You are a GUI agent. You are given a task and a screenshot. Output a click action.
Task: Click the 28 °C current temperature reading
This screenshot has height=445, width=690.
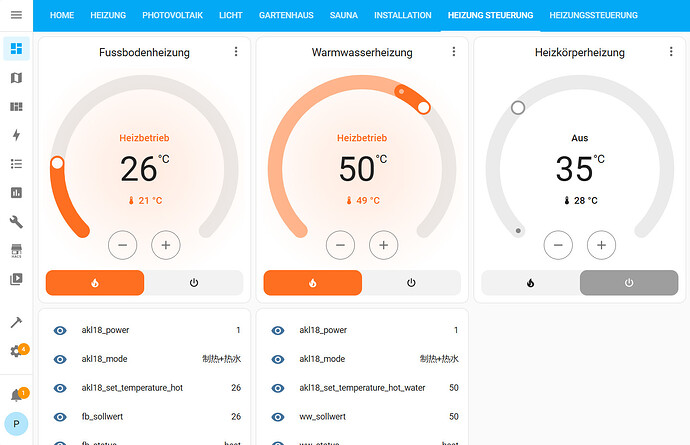(x=581, y=201)
